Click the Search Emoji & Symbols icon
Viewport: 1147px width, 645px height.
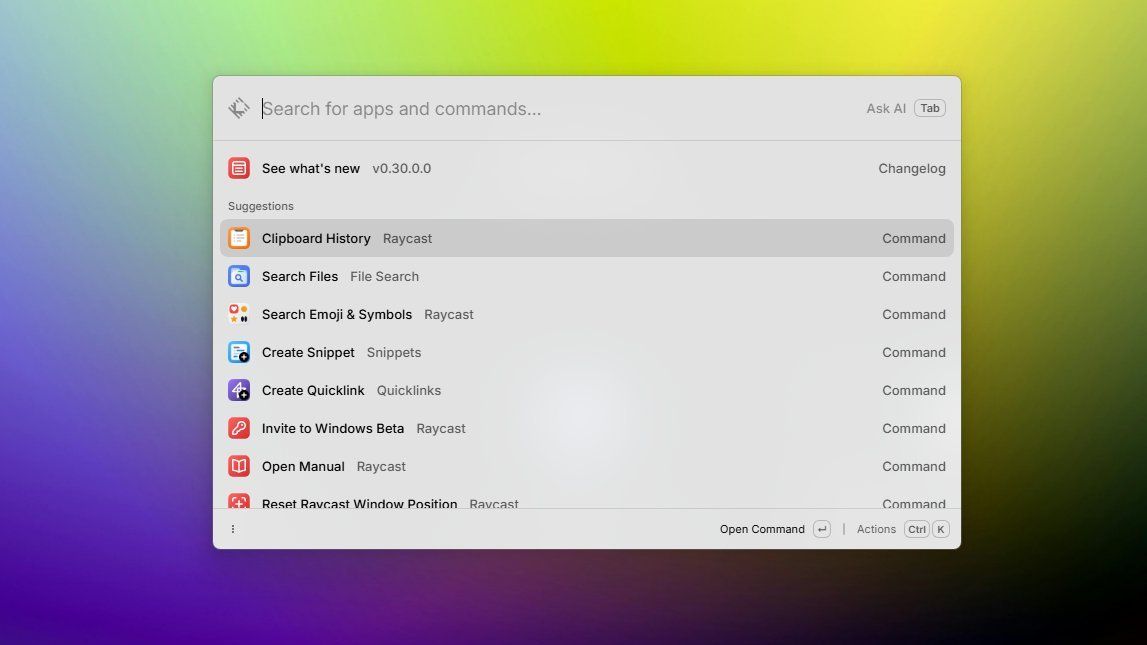click(x=238, y=314)
